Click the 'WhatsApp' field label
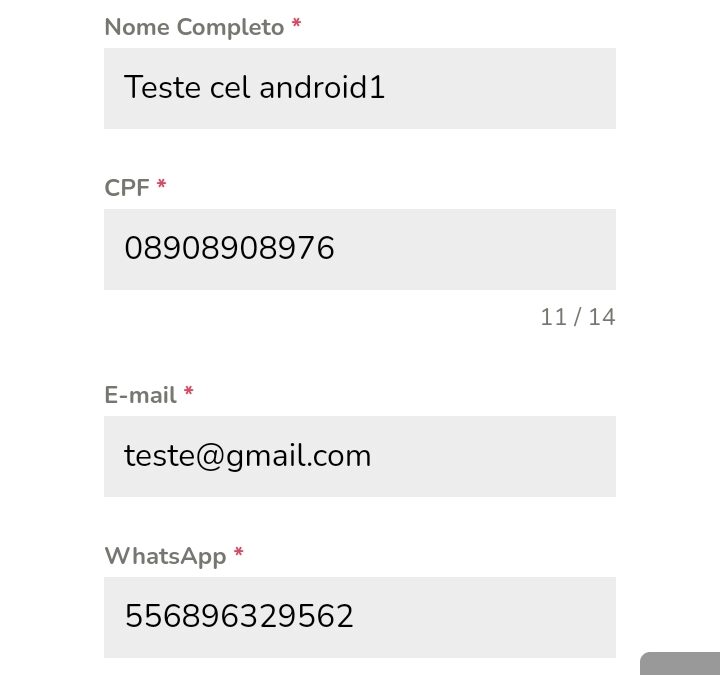This screenshot has width=720, height=675. coord(165,556)
